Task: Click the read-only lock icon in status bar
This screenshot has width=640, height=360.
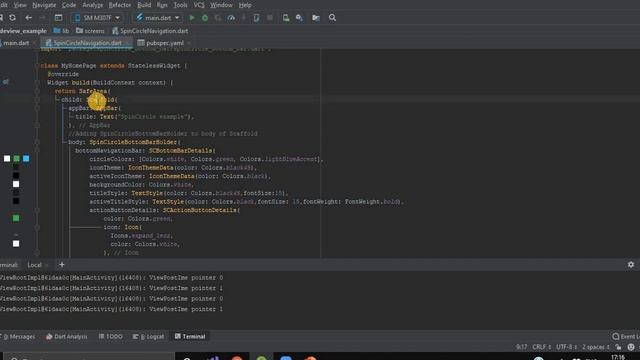Action: [x=618, y=347]
